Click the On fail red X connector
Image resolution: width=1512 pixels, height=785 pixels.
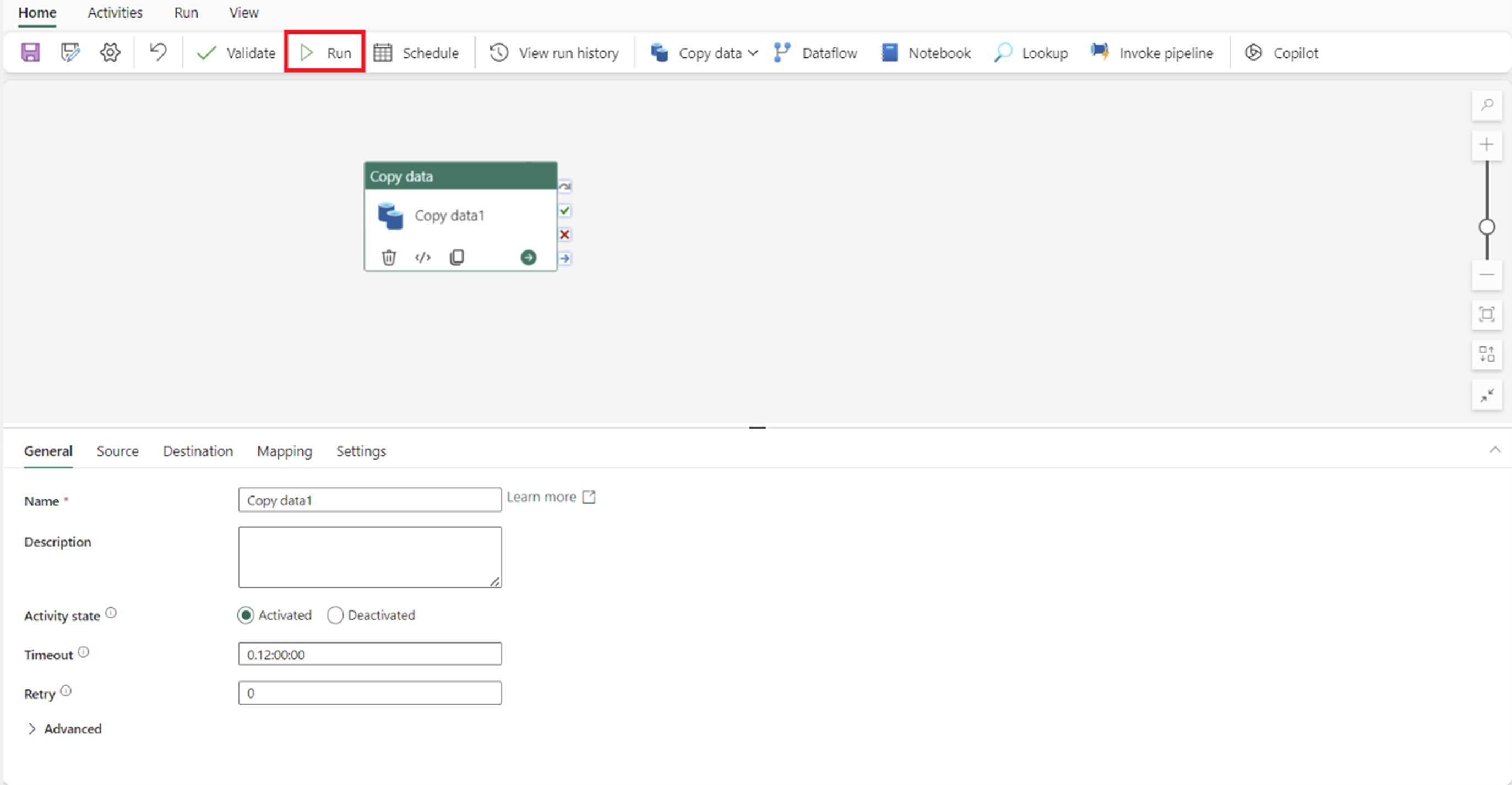[564, 235]
